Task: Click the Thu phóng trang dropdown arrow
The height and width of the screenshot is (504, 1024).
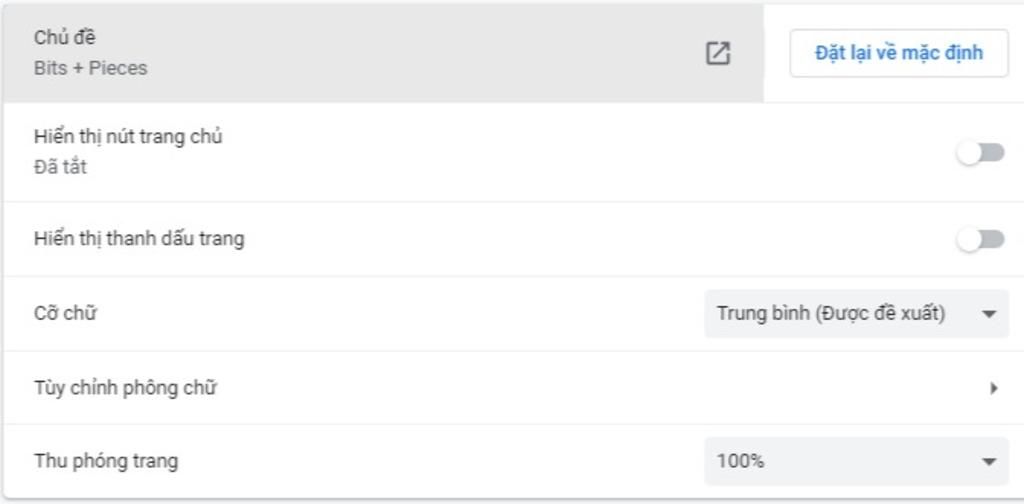Action: [x=989, y=462]
